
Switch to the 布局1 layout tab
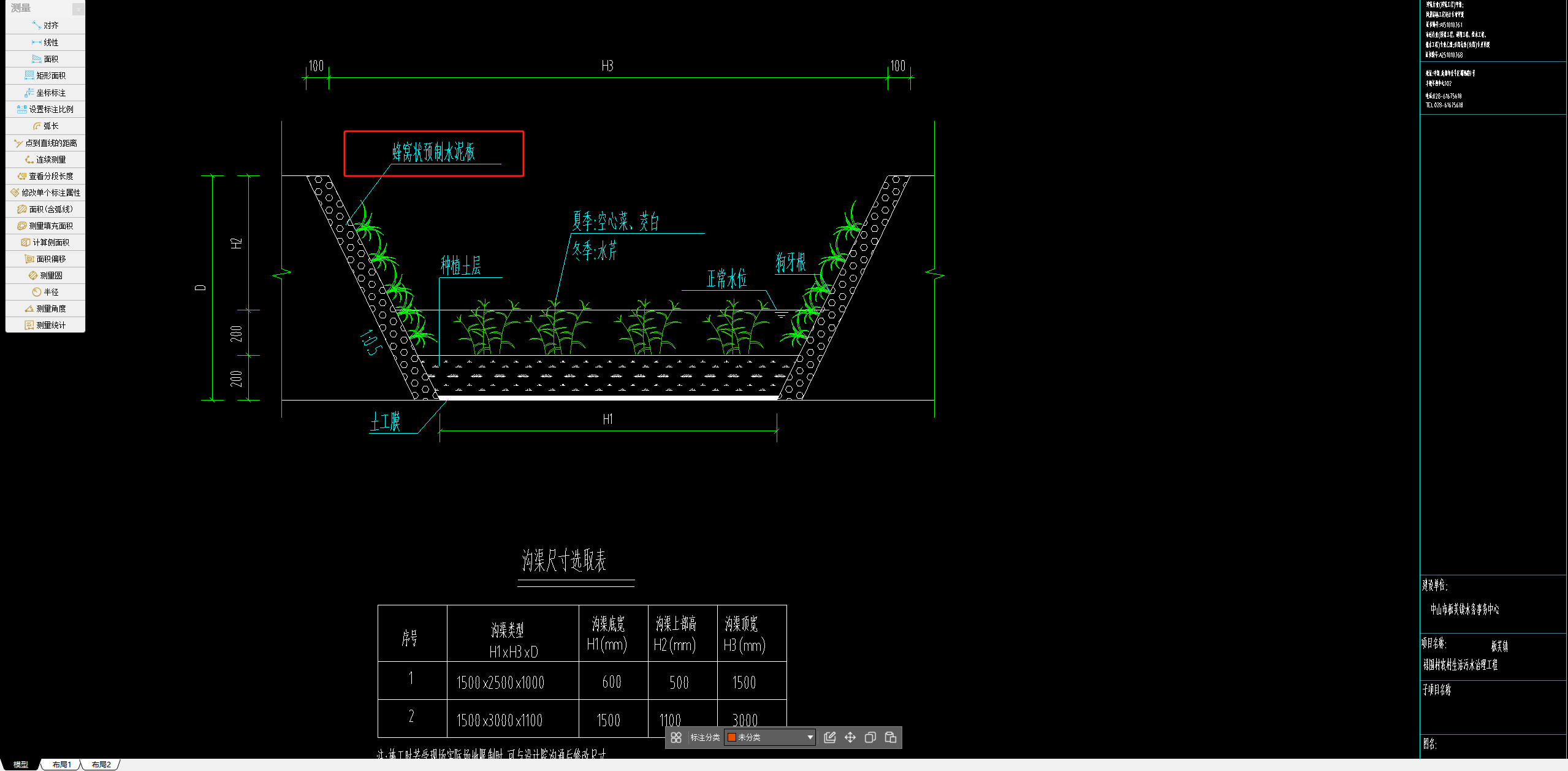[61, 765]
